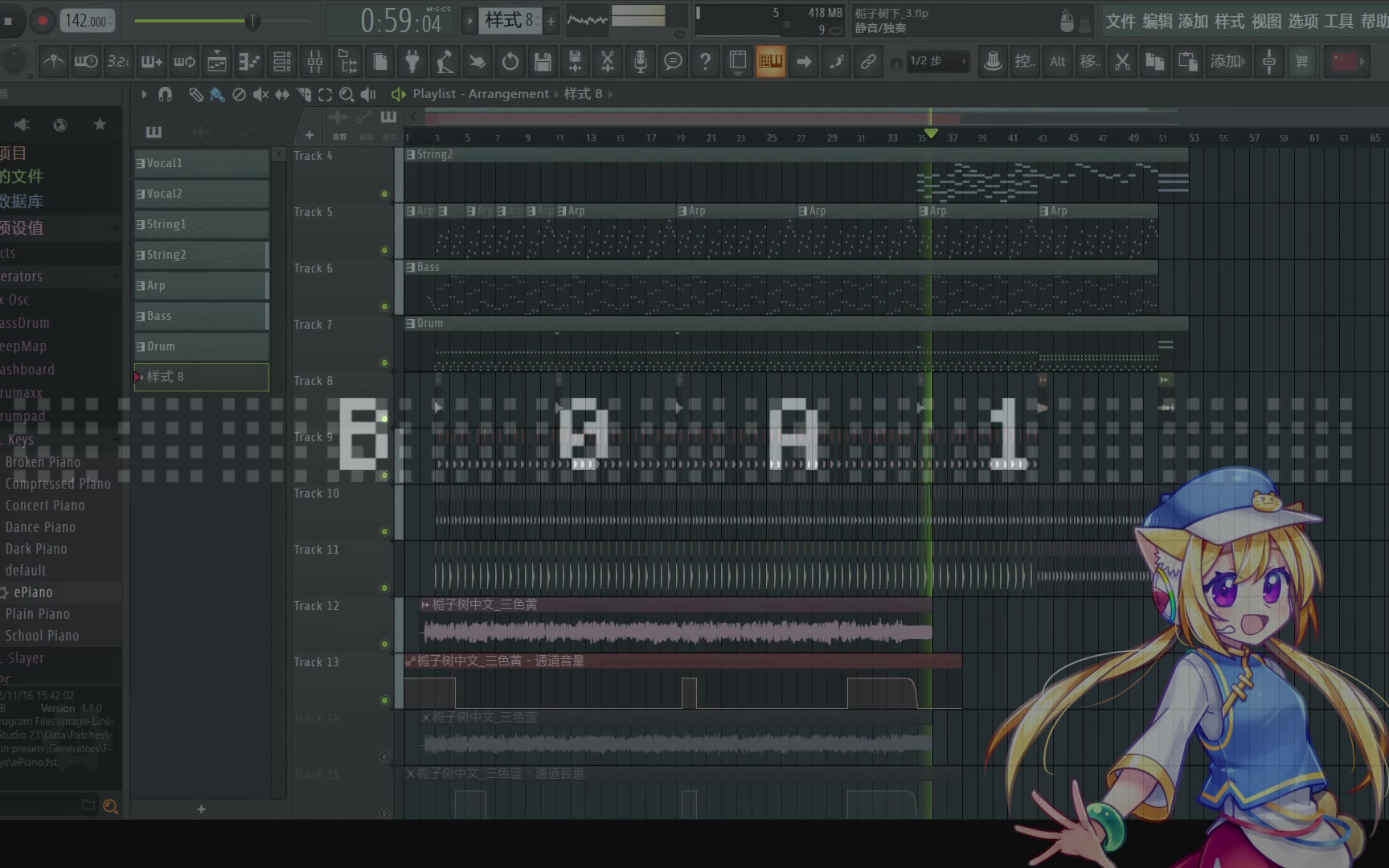This screenshot has width=1389, height=868.
Task: Click the tempo 142.000 field
Action: [x=87, y=21]
